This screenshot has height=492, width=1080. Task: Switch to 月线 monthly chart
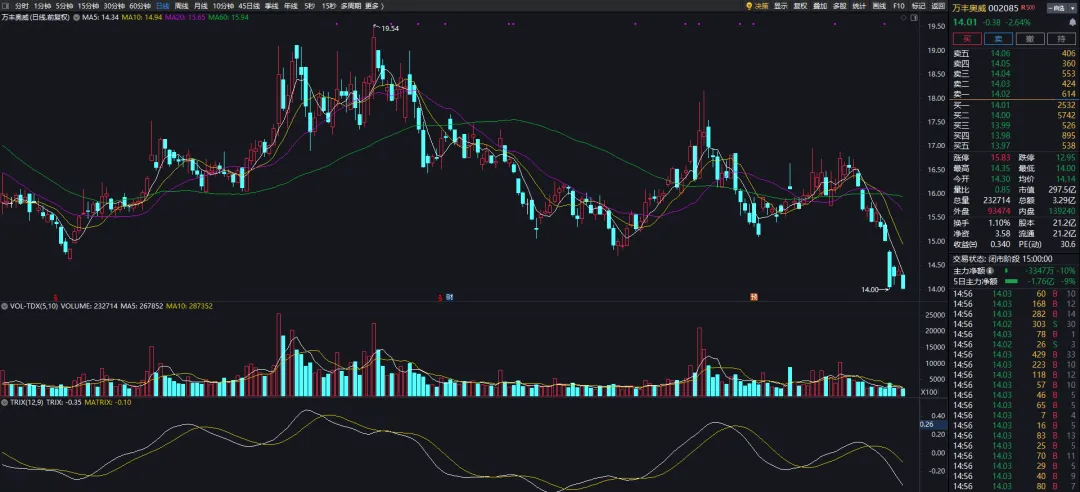coord(200,6)
